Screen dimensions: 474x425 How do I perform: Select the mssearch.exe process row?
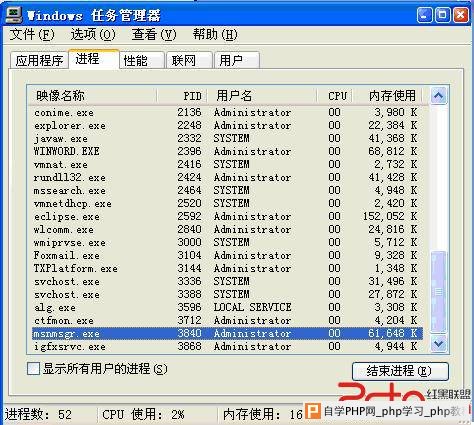tap(227, 190)
